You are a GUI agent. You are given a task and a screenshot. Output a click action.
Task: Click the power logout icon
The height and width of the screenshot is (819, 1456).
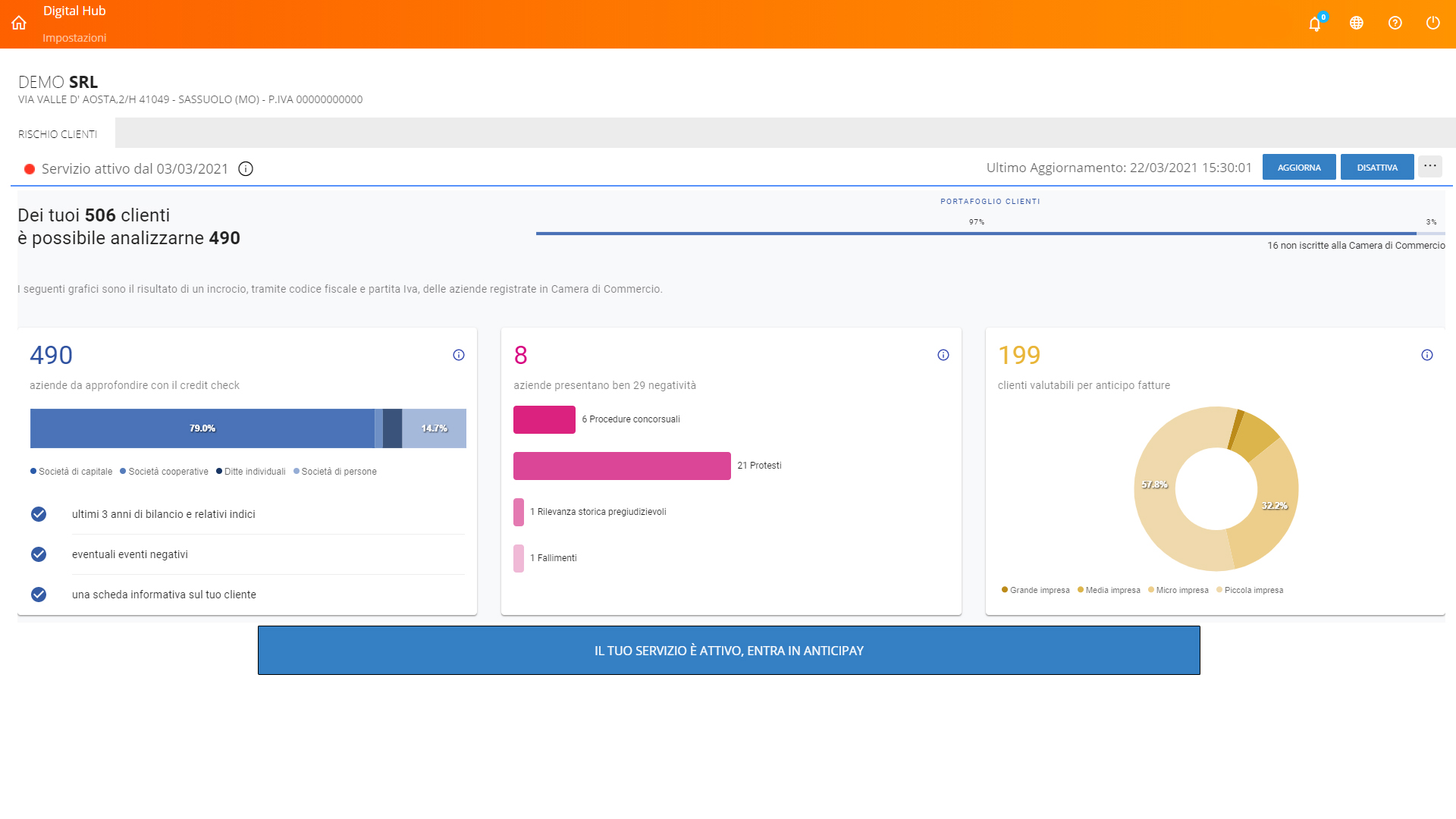tap(1433, 23)
